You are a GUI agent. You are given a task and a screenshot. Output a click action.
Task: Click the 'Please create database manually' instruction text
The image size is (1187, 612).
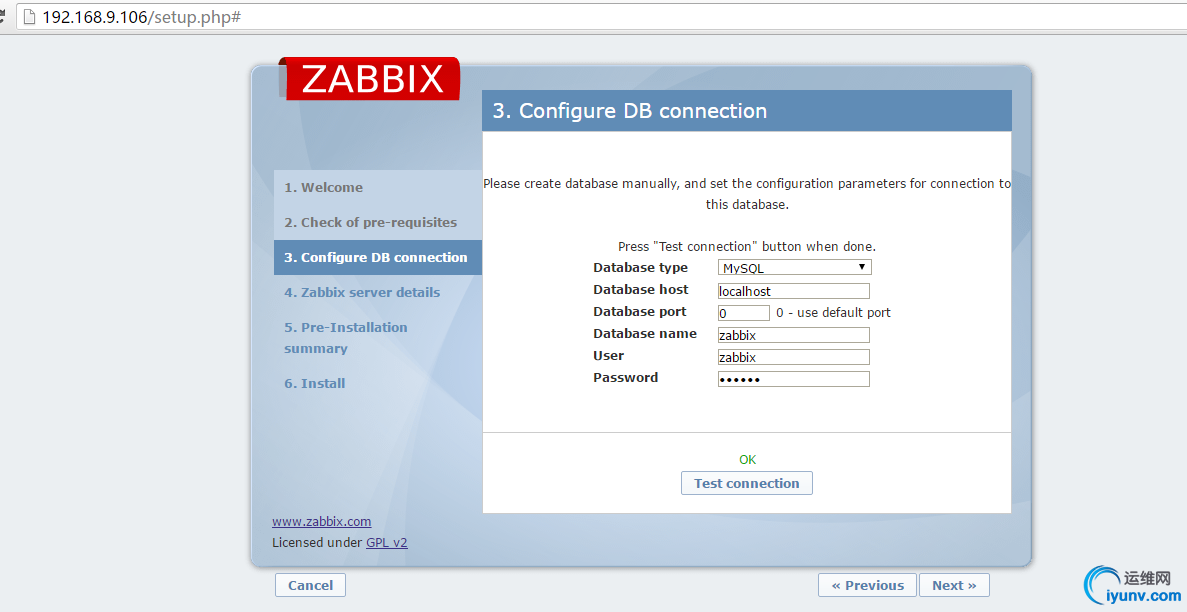[x=746, y=194]
